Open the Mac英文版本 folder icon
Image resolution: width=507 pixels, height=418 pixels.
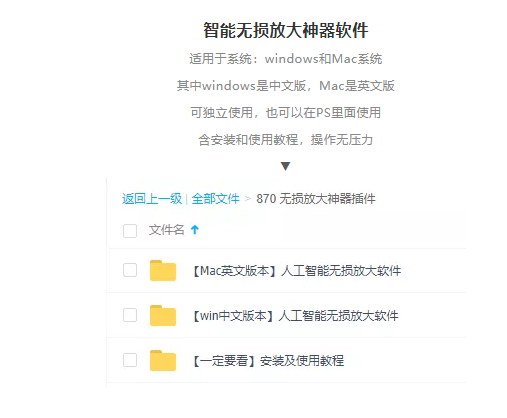point(163,270)
